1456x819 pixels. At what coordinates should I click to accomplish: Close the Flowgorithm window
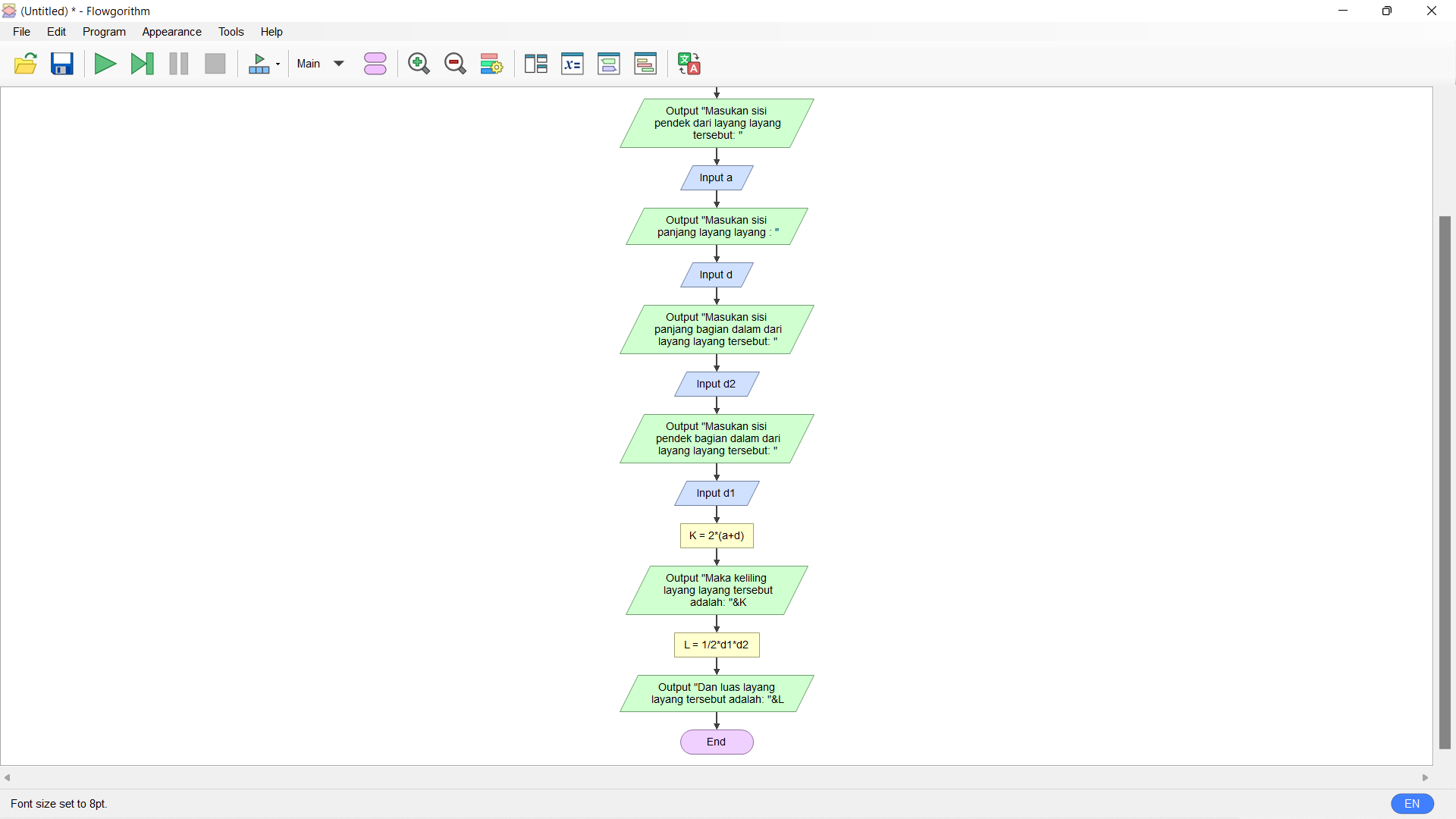pos(1432,11)
